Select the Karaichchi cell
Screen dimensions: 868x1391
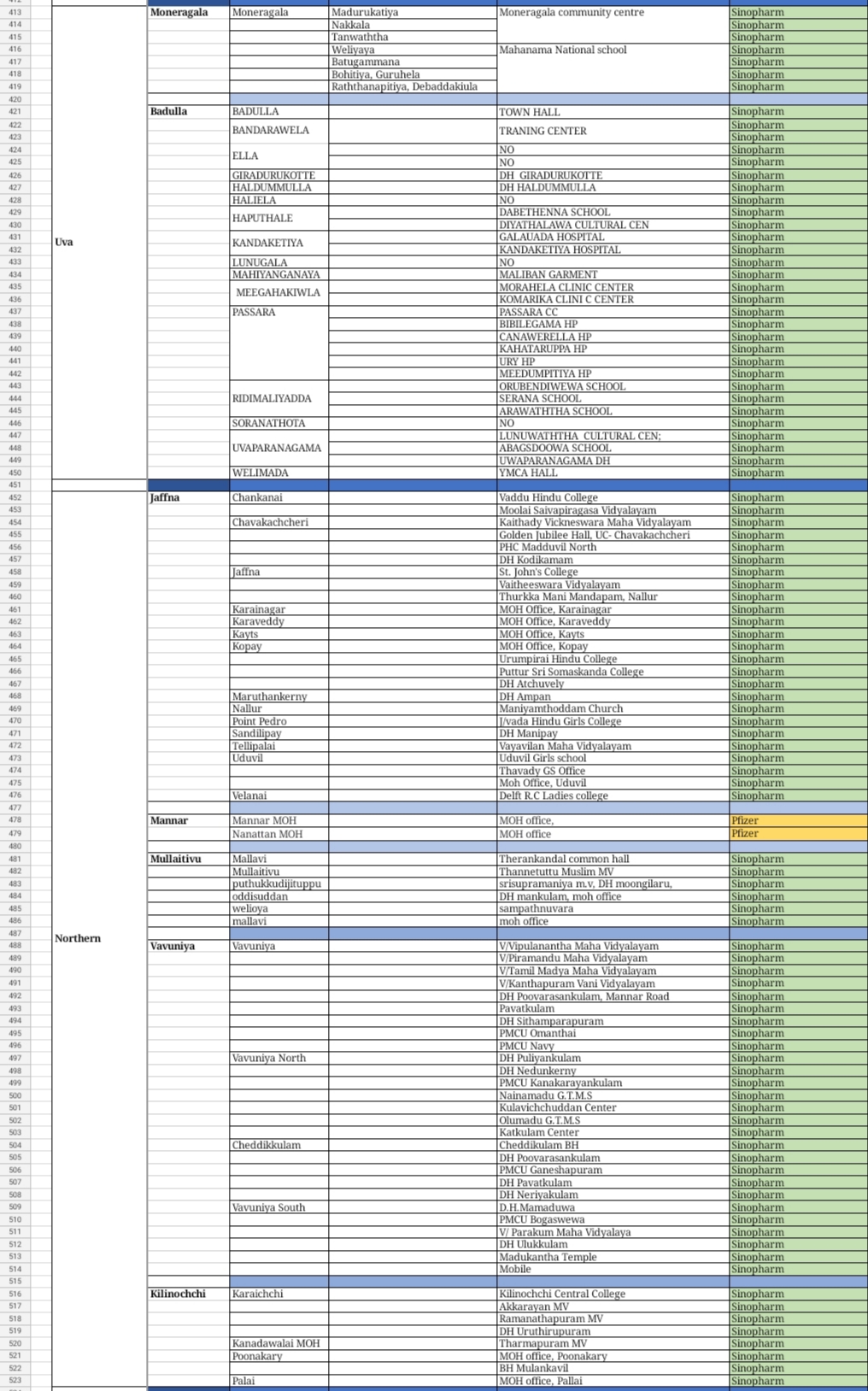(x=279, y=1294)
